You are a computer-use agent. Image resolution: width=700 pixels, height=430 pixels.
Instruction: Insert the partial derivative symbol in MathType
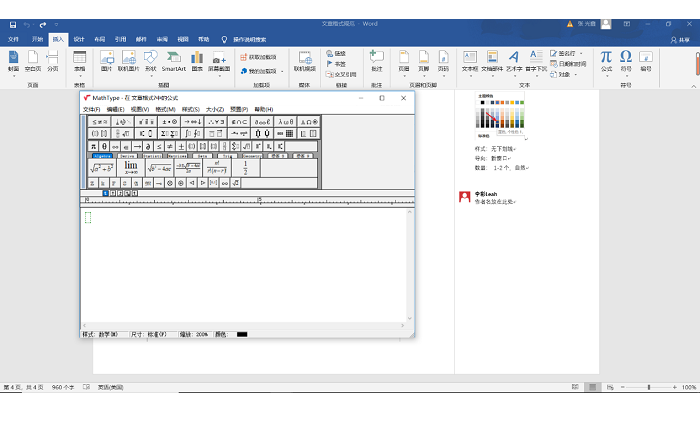[x=148, y=146]
